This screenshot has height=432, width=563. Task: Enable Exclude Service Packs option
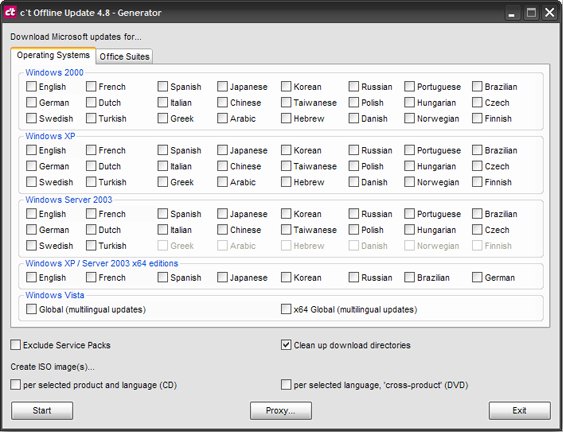click(15, 345)
